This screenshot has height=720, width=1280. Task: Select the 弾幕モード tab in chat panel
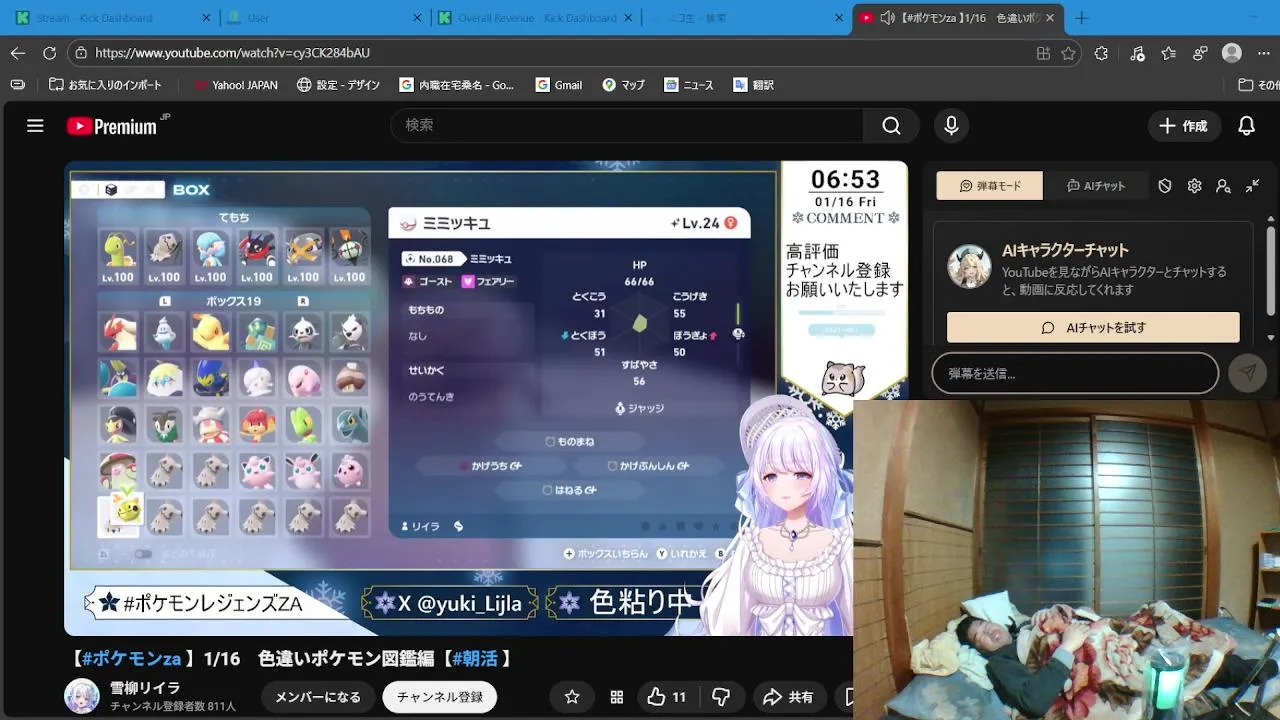pyautogui.click(x=990, y=186)
